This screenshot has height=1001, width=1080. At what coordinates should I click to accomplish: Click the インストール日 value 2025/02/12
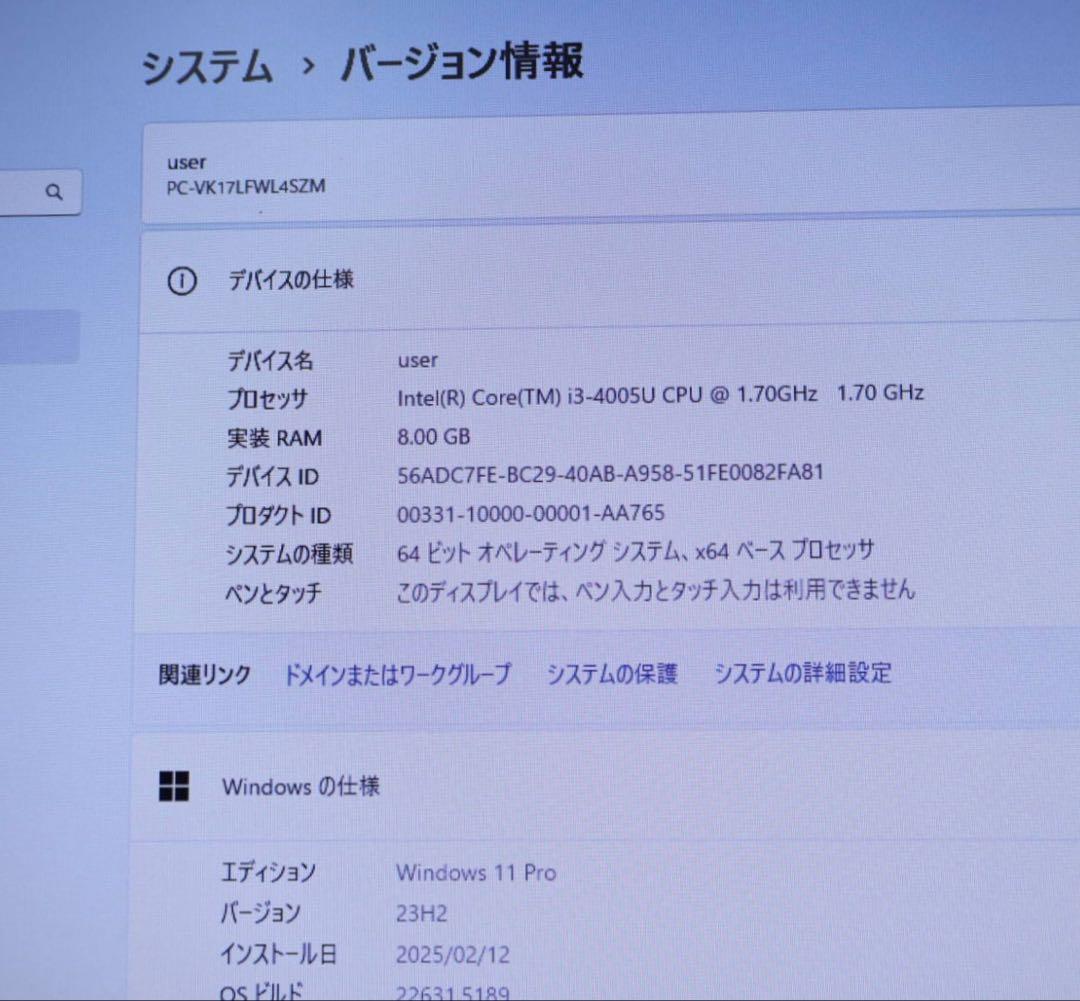[x=452, y=954]
